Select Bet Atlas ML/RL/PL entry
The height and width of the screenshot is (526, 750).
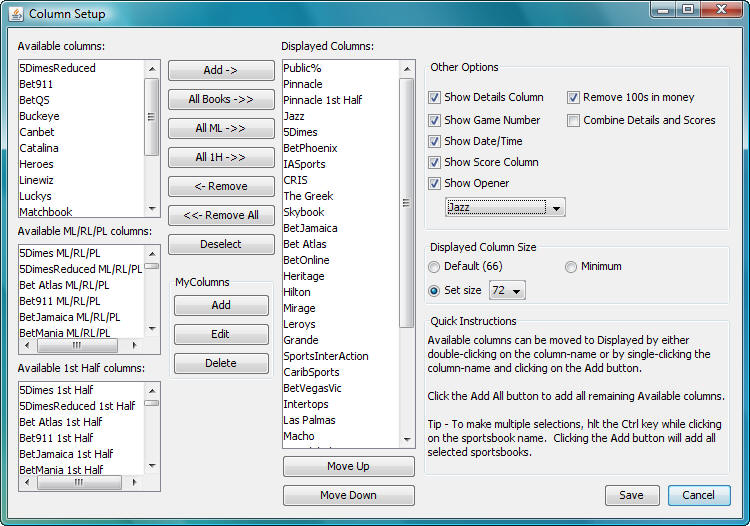81,285
